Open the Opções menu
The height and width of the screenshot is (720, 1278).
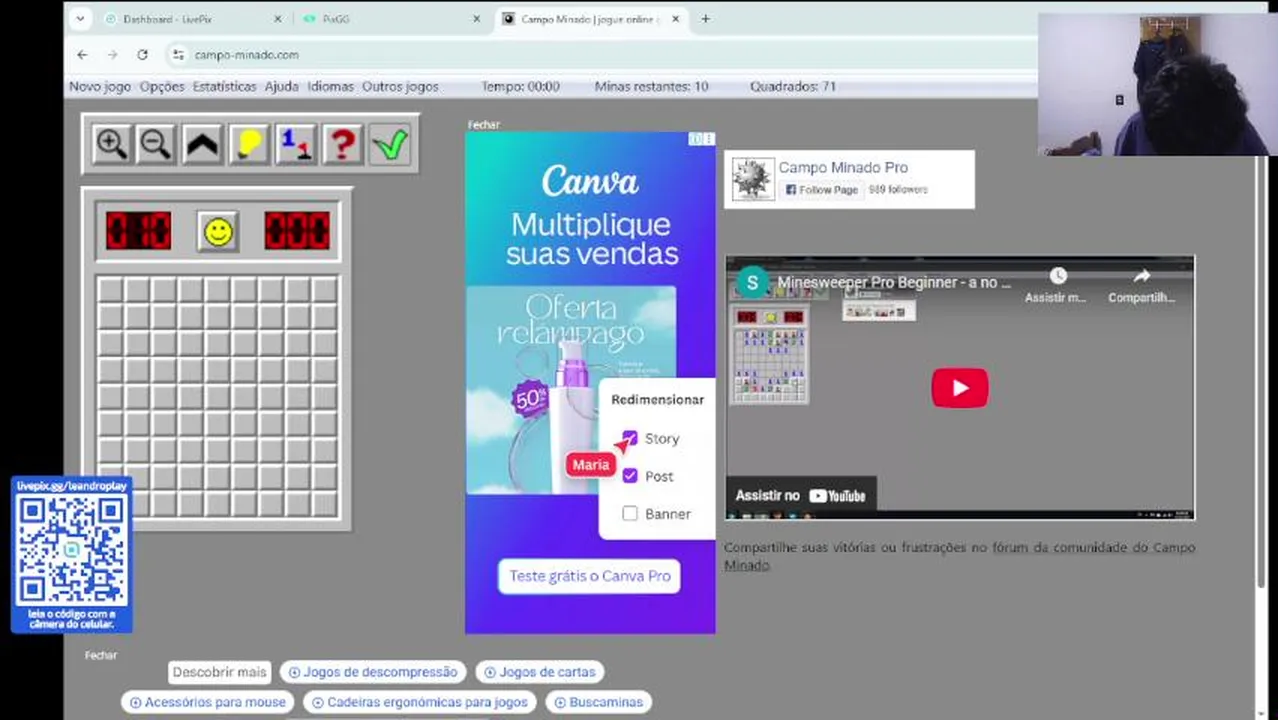coord(162,87)
